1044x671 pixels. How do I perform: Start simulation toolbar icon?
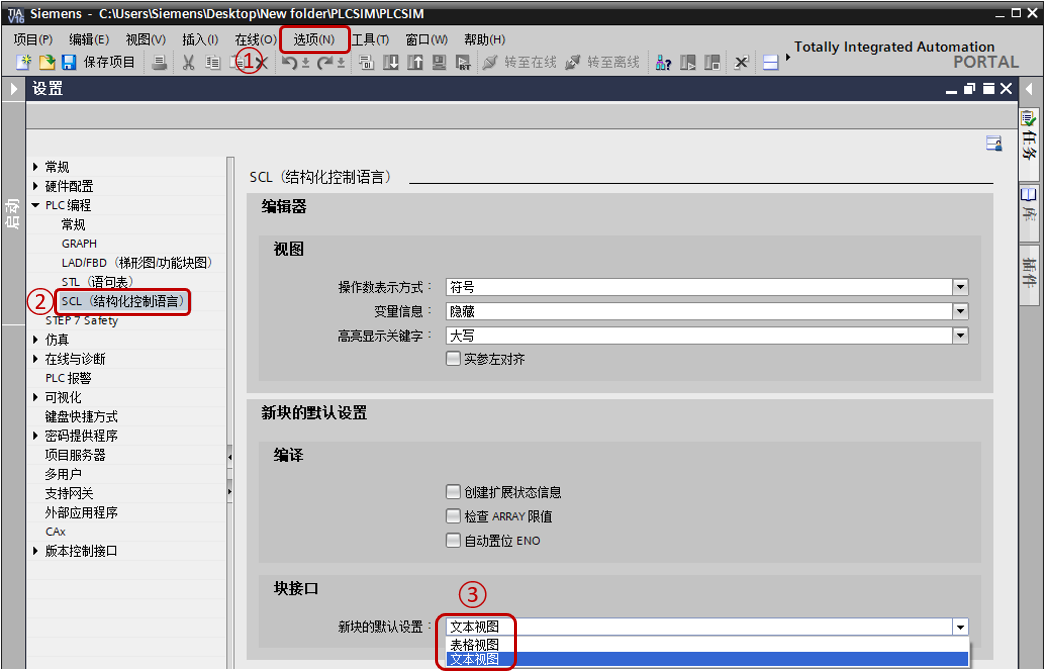(439, 63)
